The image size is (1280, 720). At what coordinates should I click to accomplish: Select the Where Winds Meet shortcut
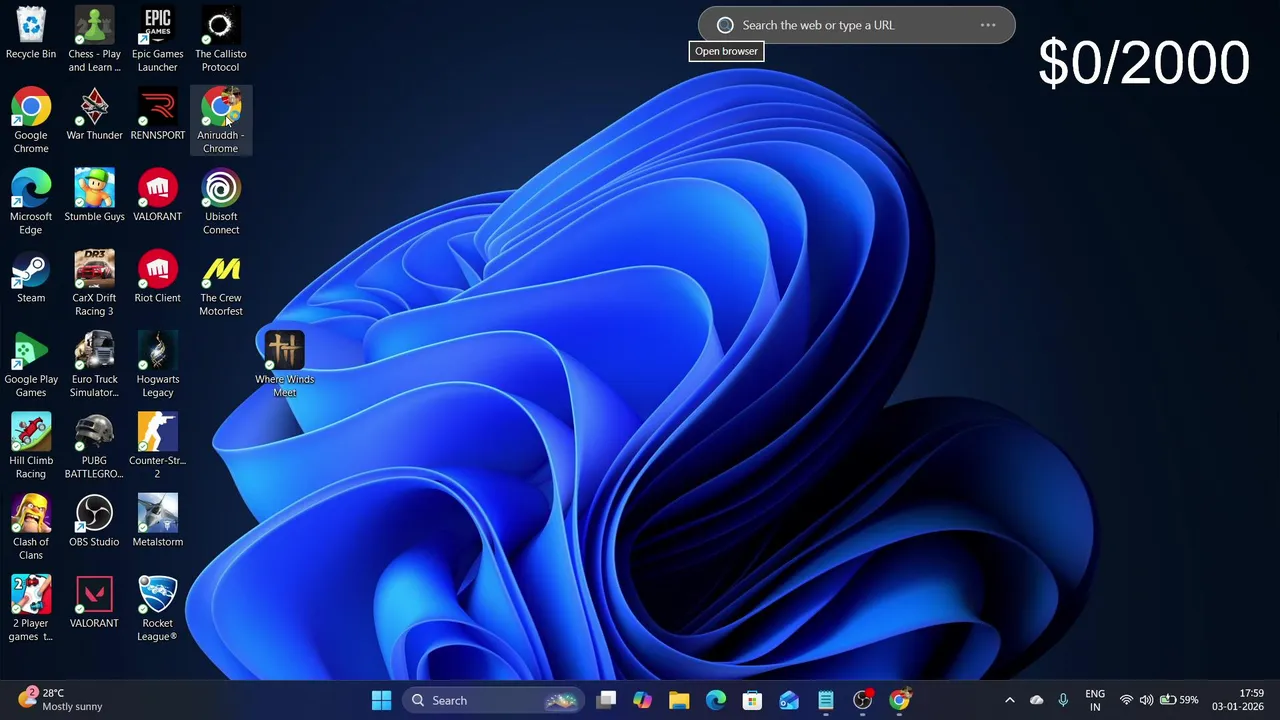pyautogui.click(x=284, y=365)
